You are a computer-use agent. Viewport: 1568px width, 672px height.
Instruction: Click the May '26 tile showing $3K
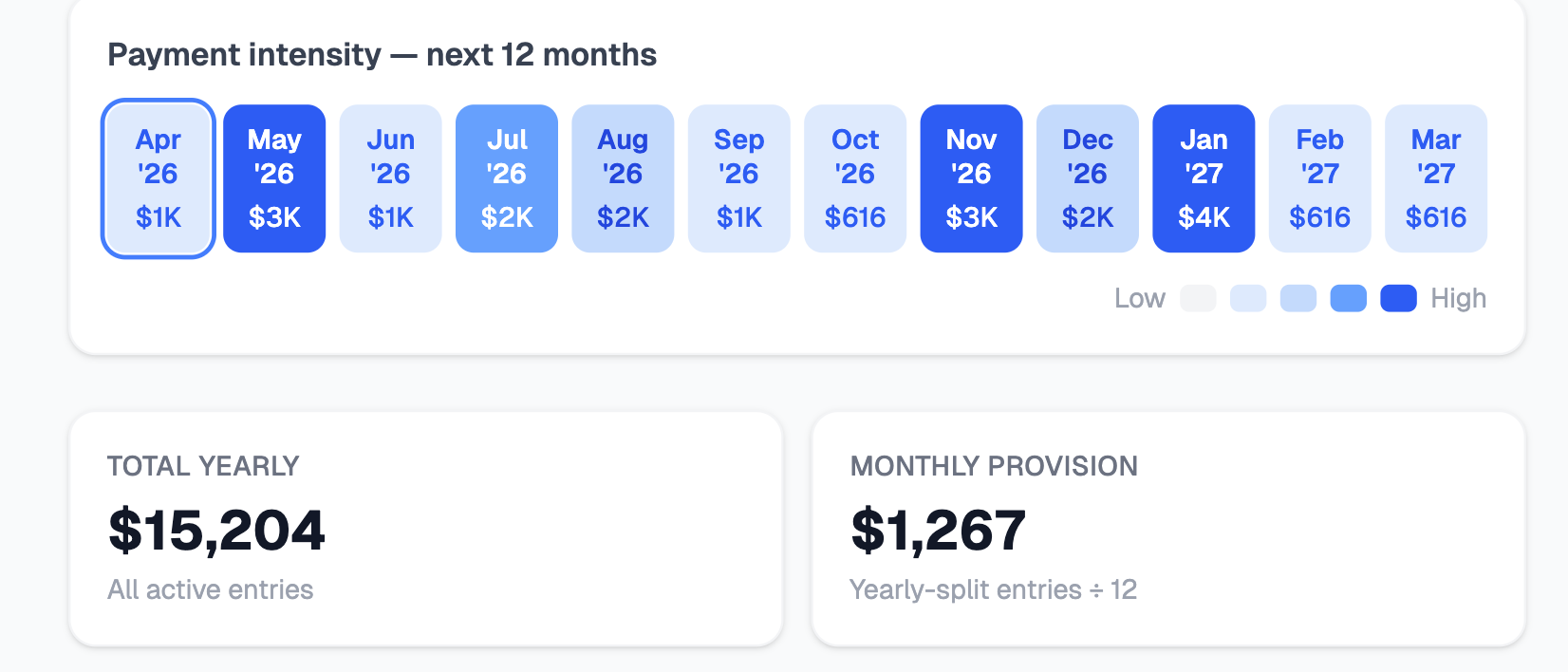click(x=274, y=177)
